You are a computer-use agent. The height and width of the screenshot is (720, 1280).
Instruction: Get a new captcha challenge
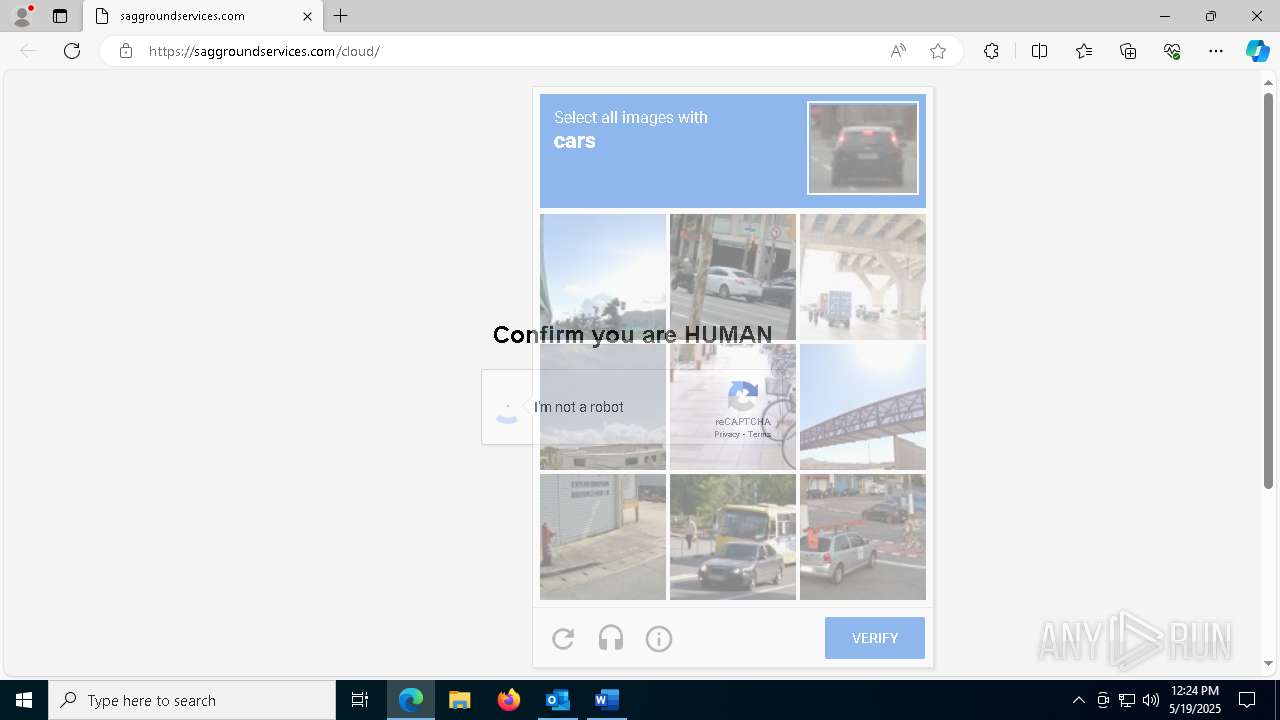tap(563, 638)
